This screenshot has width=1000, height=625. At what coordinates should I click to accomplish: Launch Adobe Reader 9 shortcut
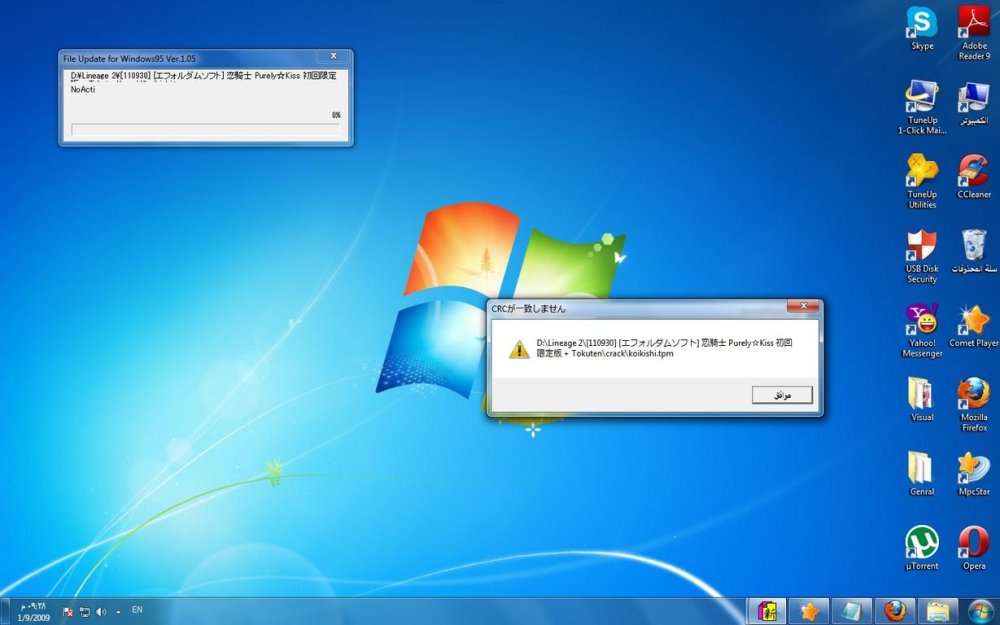point(973,24)
